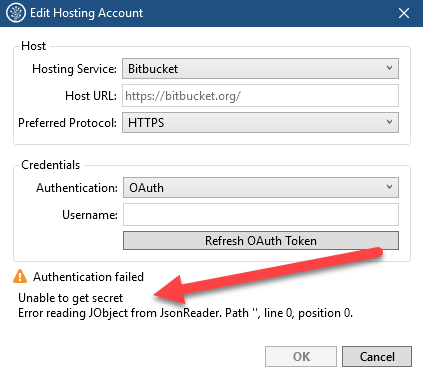This screenshot has height=375, width=423.
Task: Click the Sourcetree logo in title bar
Action: [x=15, y=13]
